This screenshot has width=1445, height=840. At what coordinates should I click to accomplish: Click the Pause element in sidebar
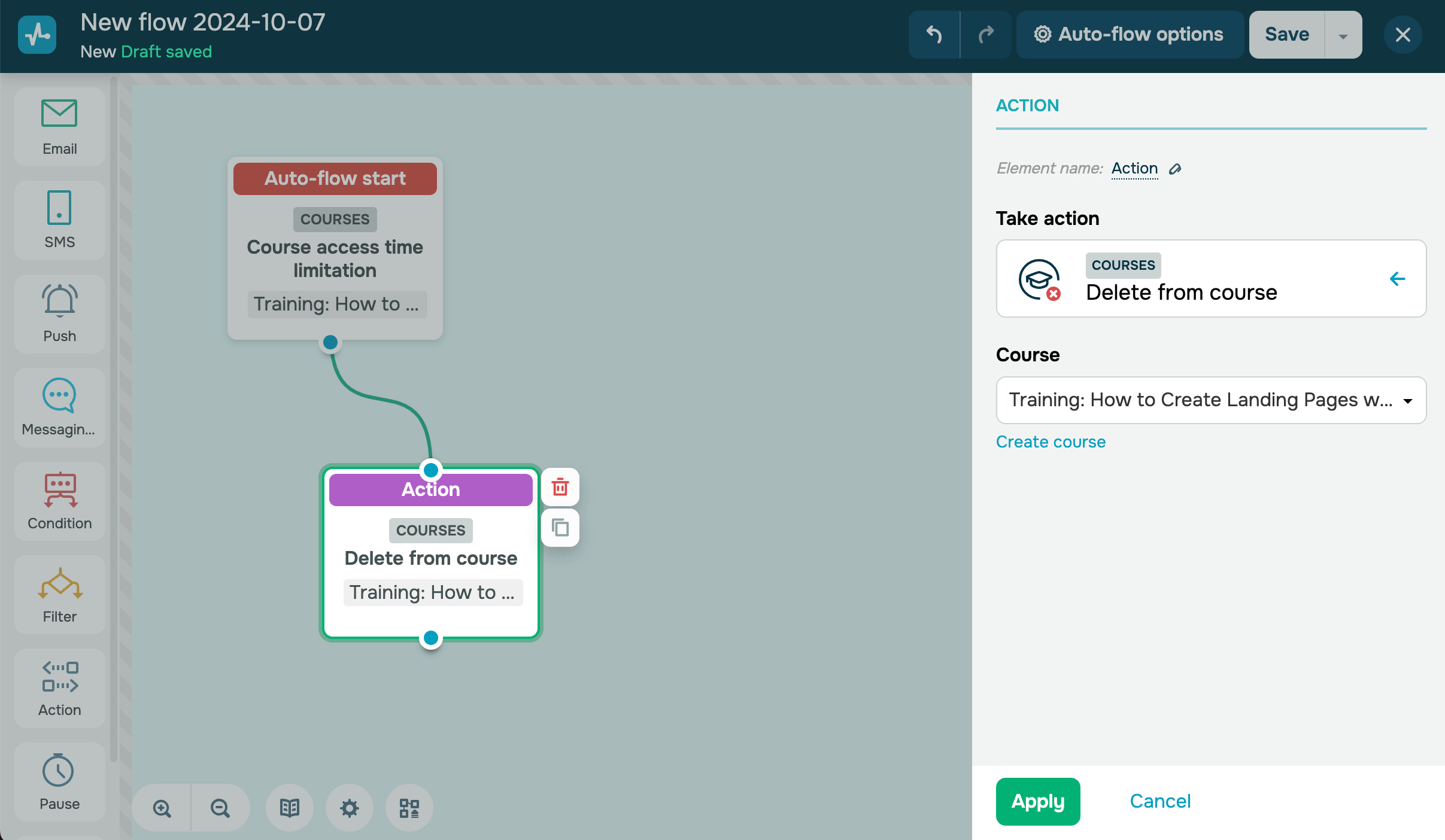59,781
